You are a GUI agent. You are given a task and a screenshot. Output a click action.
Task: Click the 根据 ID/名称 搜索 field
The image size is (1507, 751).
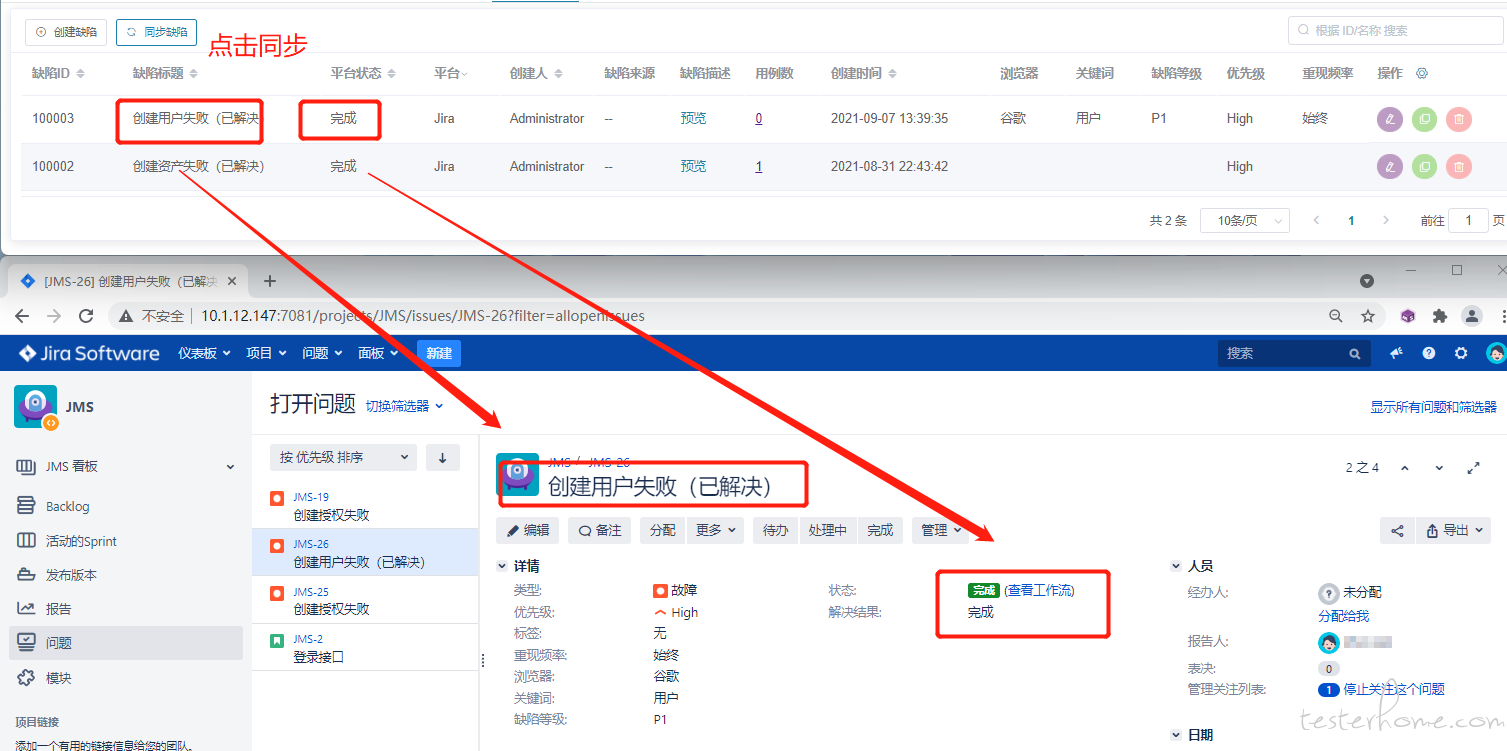pos(1395,31)
